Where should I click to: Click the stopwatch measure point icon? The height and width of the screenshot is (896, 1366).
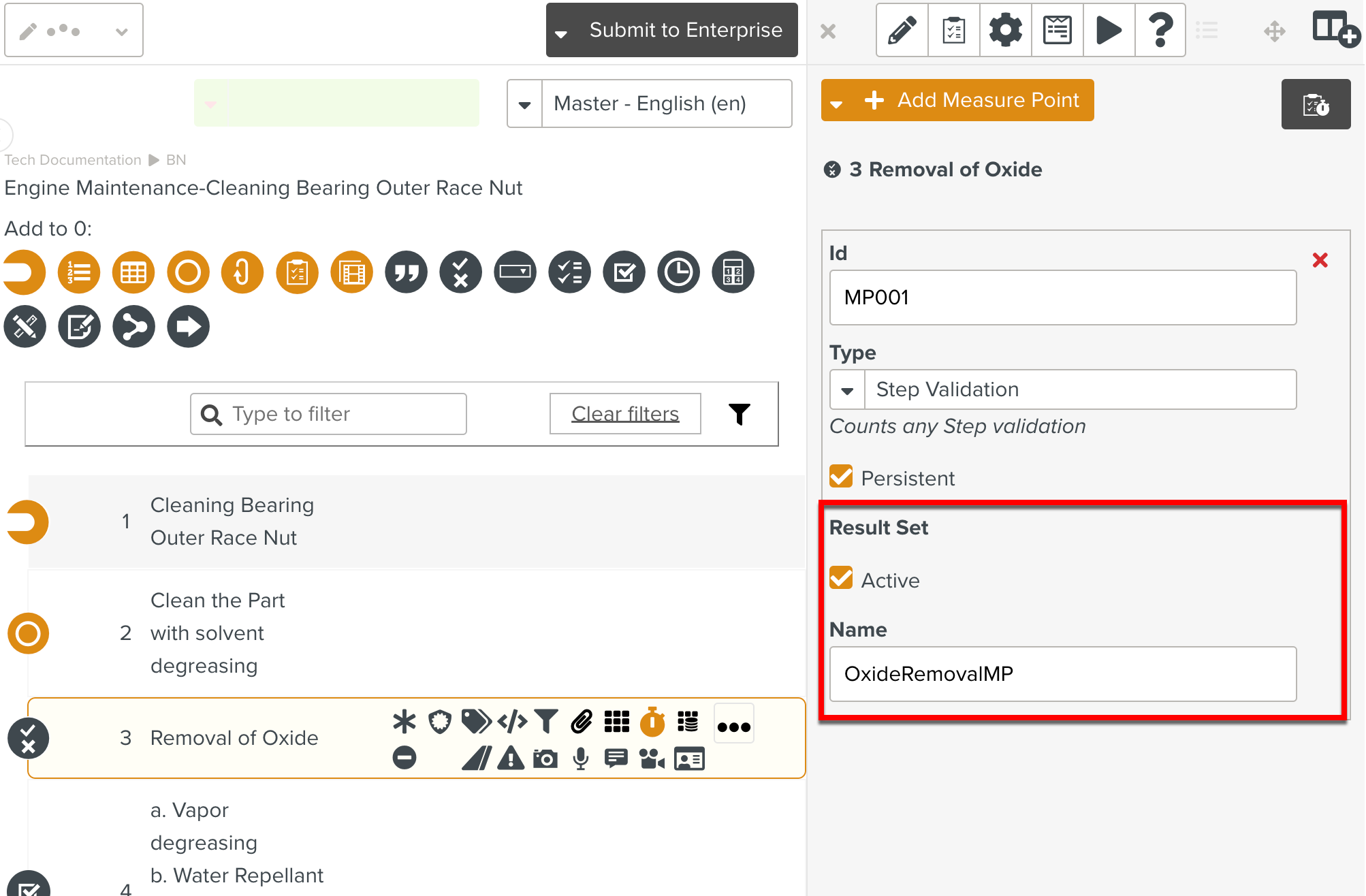click(652, 722)
